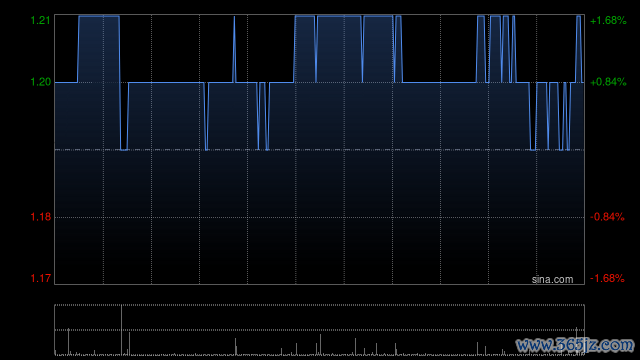Click the -0.84% percentage label

[607, 217]
